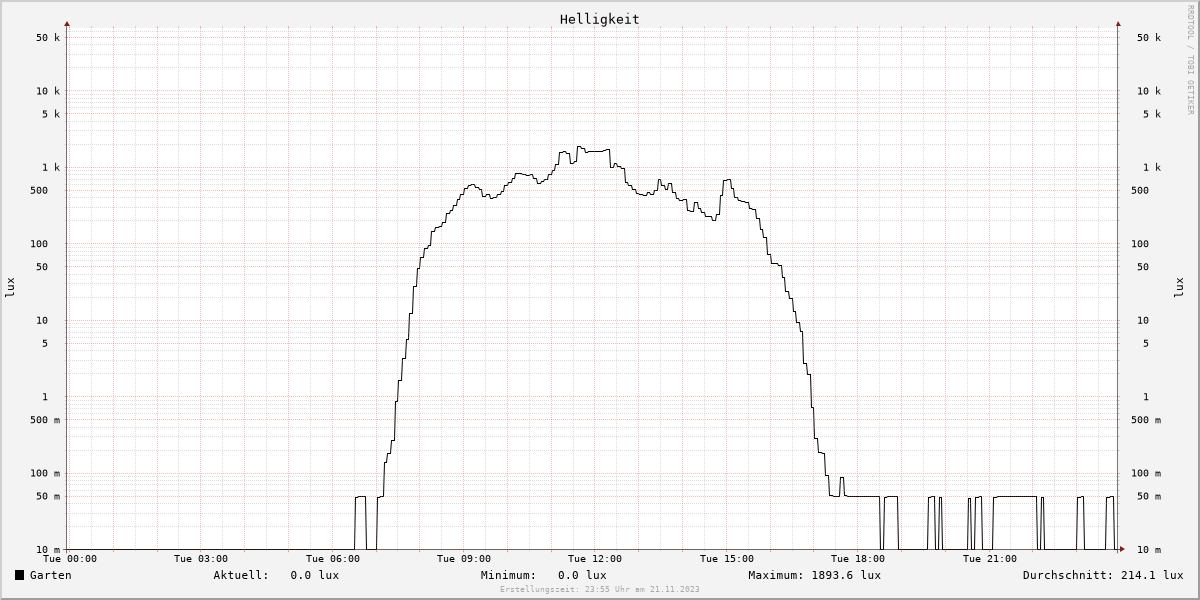Select the "Tue 21:00" time axis label

(990, 559)
